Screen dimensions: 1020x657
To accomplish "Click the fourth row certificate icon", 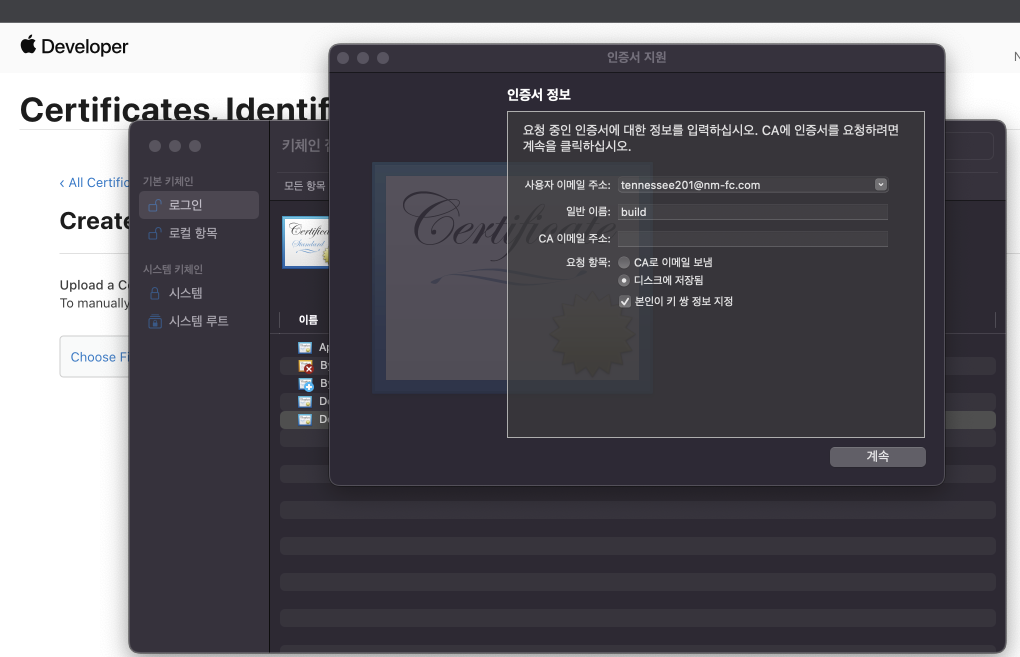I will coord(304,401).
